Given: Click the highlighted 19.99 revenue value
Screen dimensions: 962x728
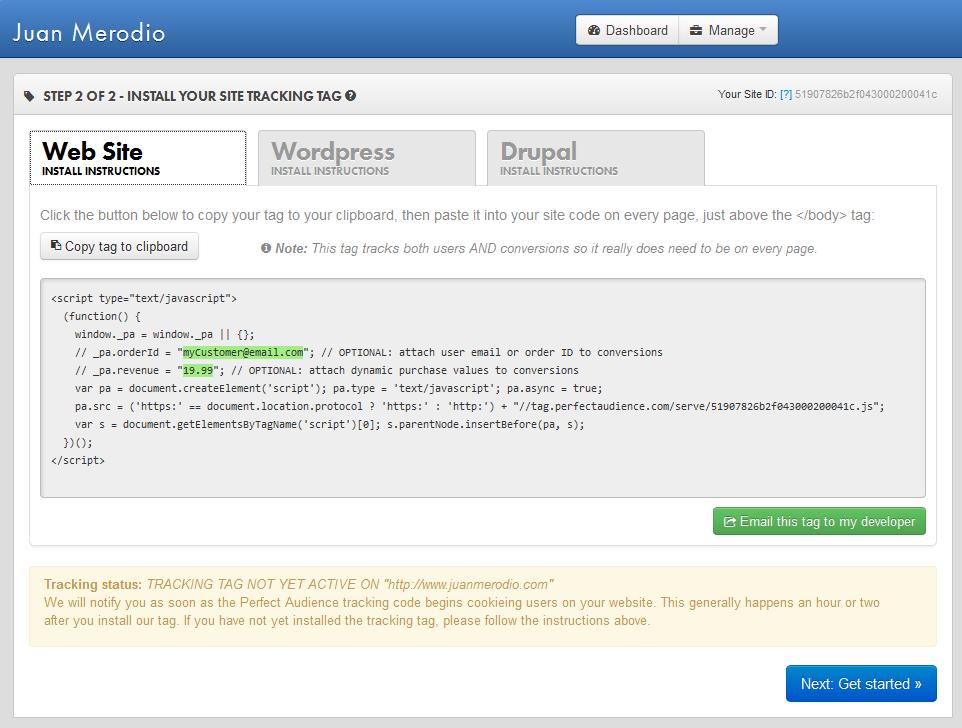Looking at the screenshot, I should (198, 370).
